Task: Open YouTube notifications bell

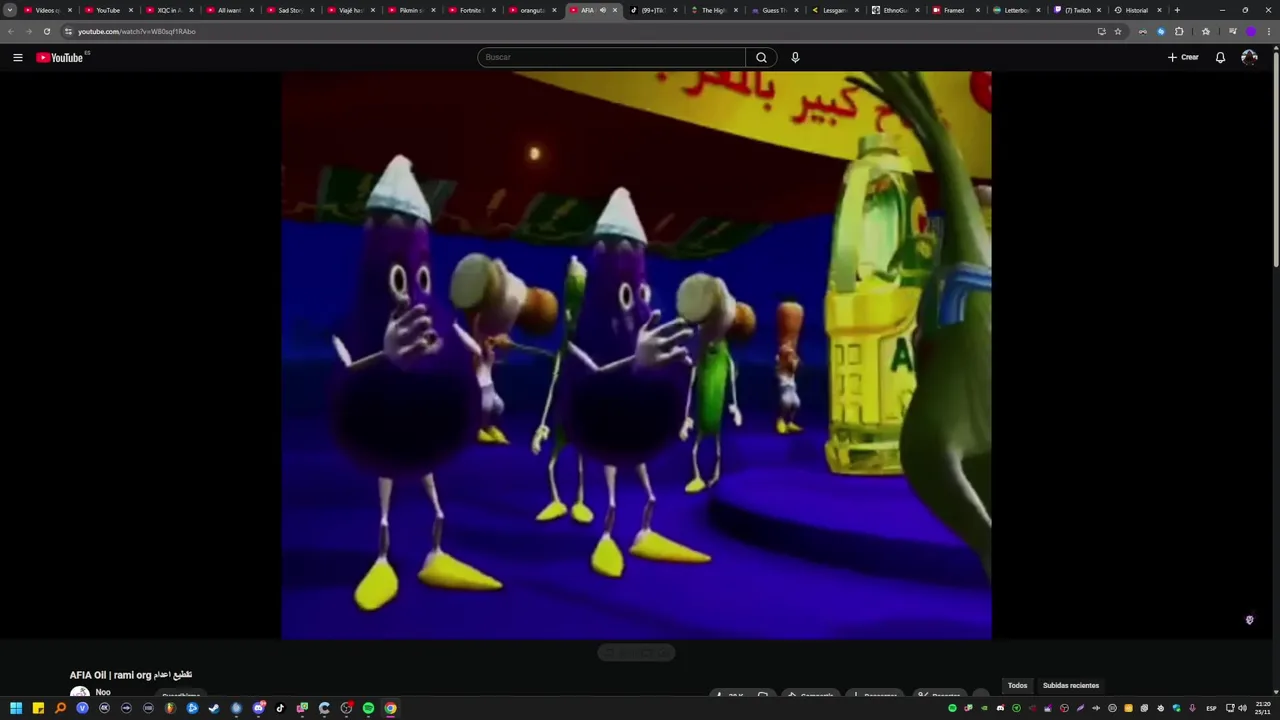Action: pyautogui.click(x=1220, y=57)
